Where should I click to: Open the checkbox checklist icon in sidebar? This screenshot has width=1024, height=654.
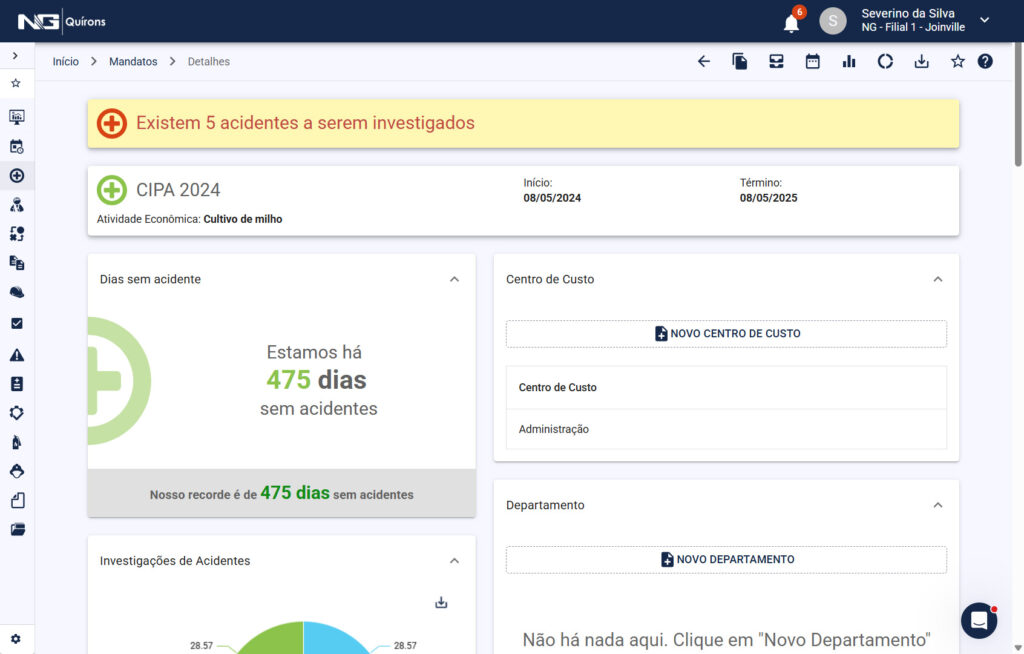tap(17, 323)
